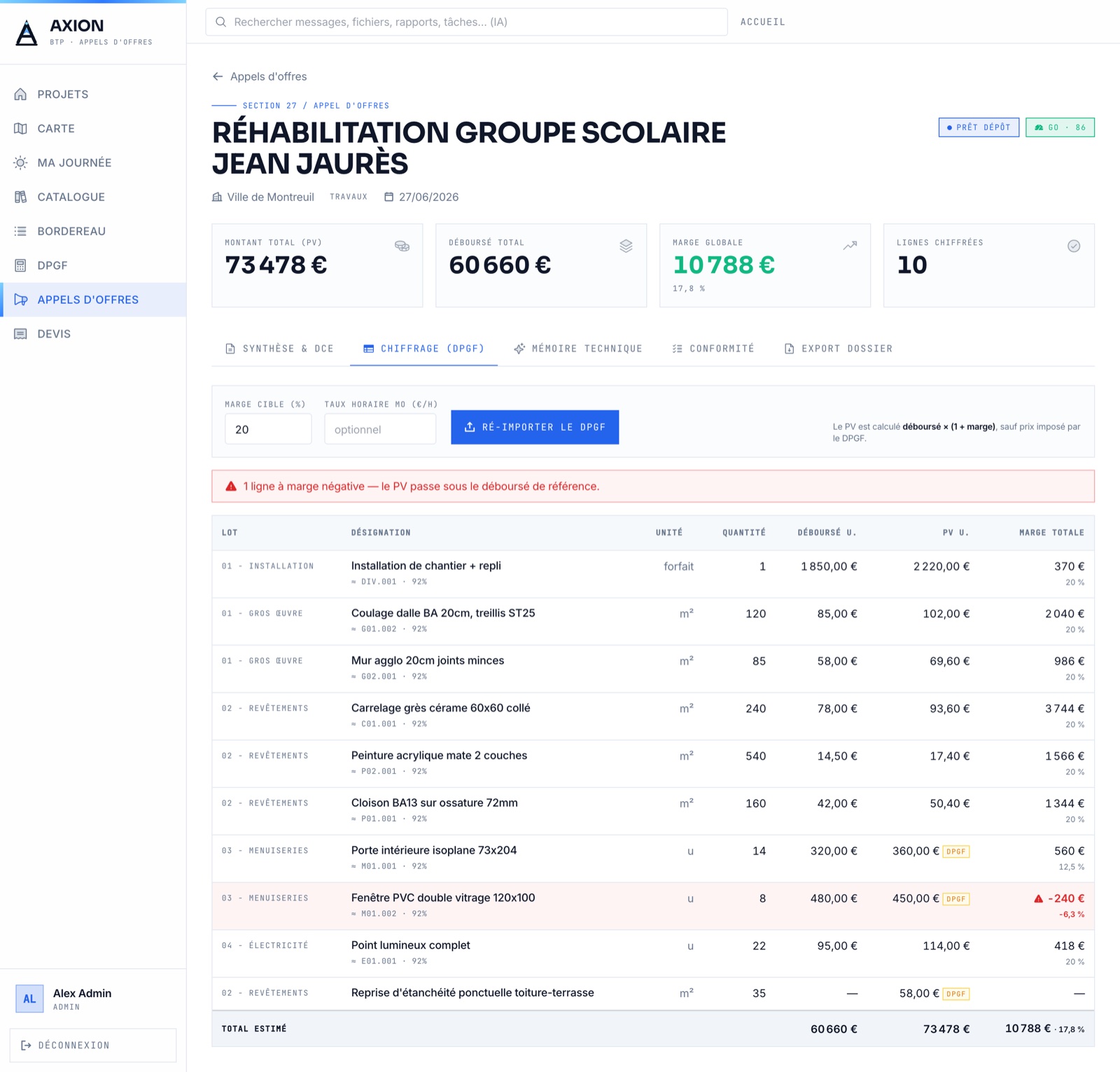Click the coins icon on Montant total card
The width and height of the screenshot is (1120, 1072).
coord(402,246)
